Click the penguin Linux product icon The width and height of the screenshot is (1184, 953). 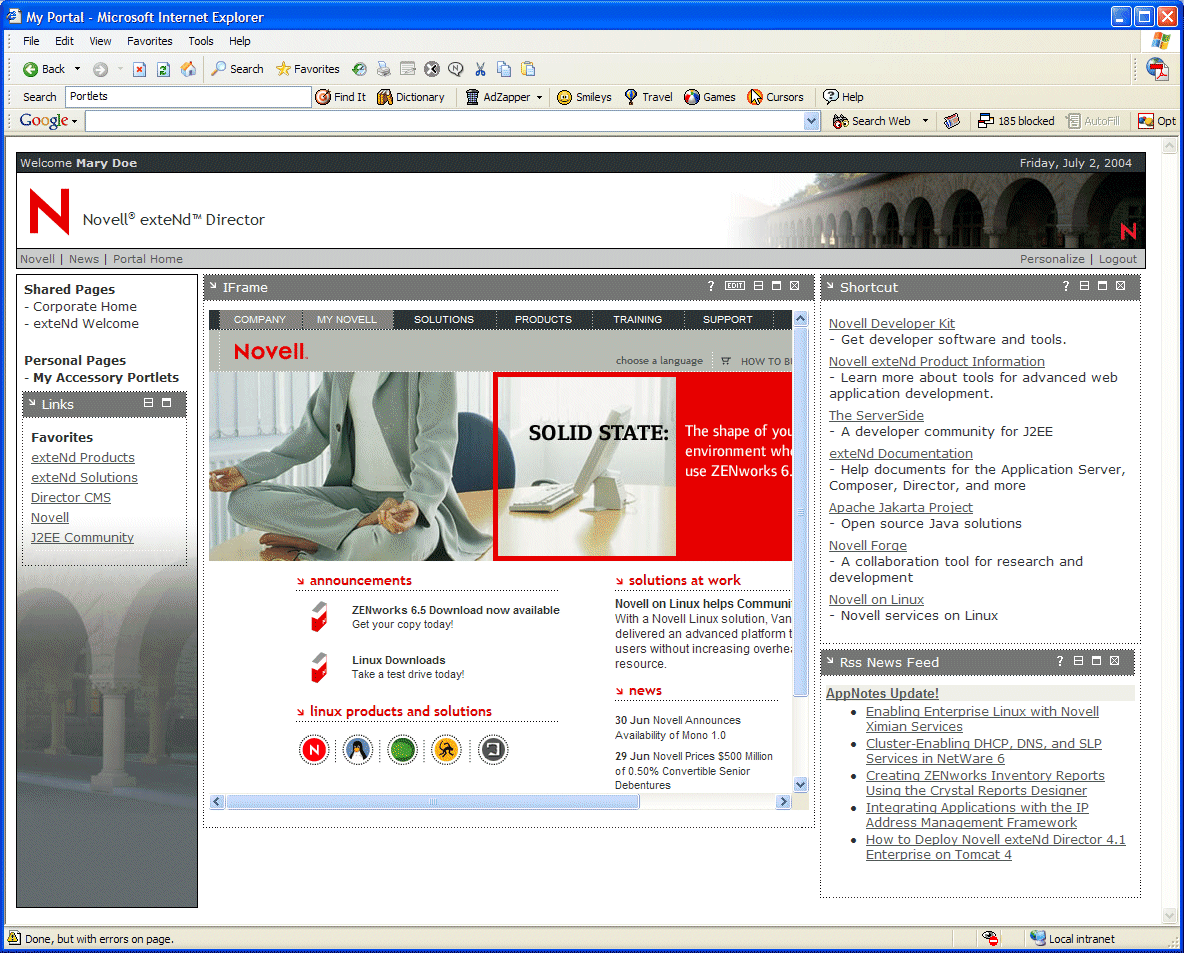(358, 749)
